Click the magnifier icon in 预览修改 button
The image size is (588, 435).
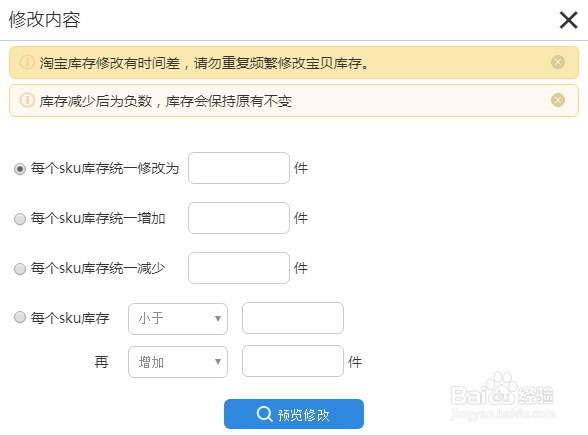[264, 414]
